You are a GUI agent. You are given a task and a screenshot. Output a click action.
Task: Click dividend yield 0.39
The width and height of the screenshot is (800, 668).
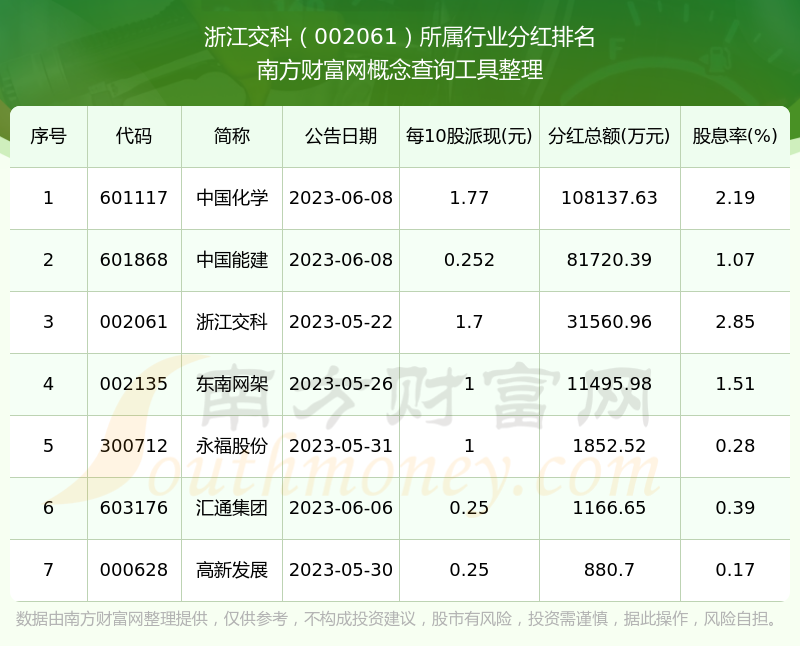coord(735,508)
